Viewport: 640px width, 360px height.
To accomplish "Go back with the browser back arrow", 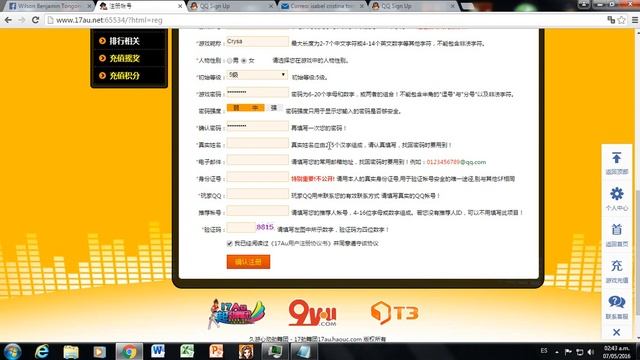I will pyautogui.click(x=8, y=20).
